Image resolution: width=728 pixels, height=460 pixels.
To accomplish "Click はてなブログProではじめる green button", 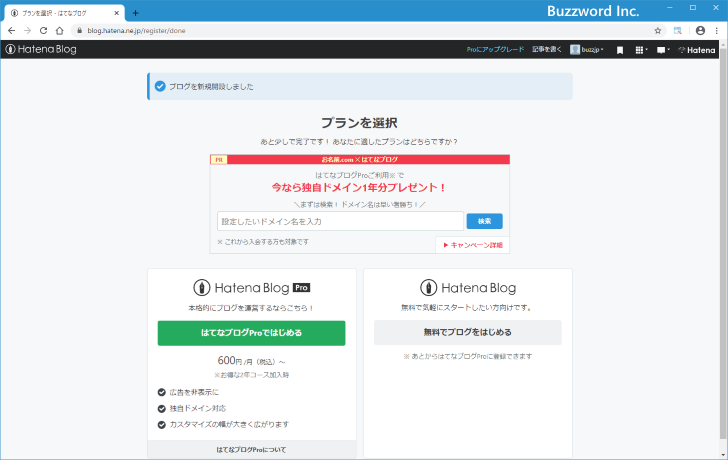I will click(251, 333).
